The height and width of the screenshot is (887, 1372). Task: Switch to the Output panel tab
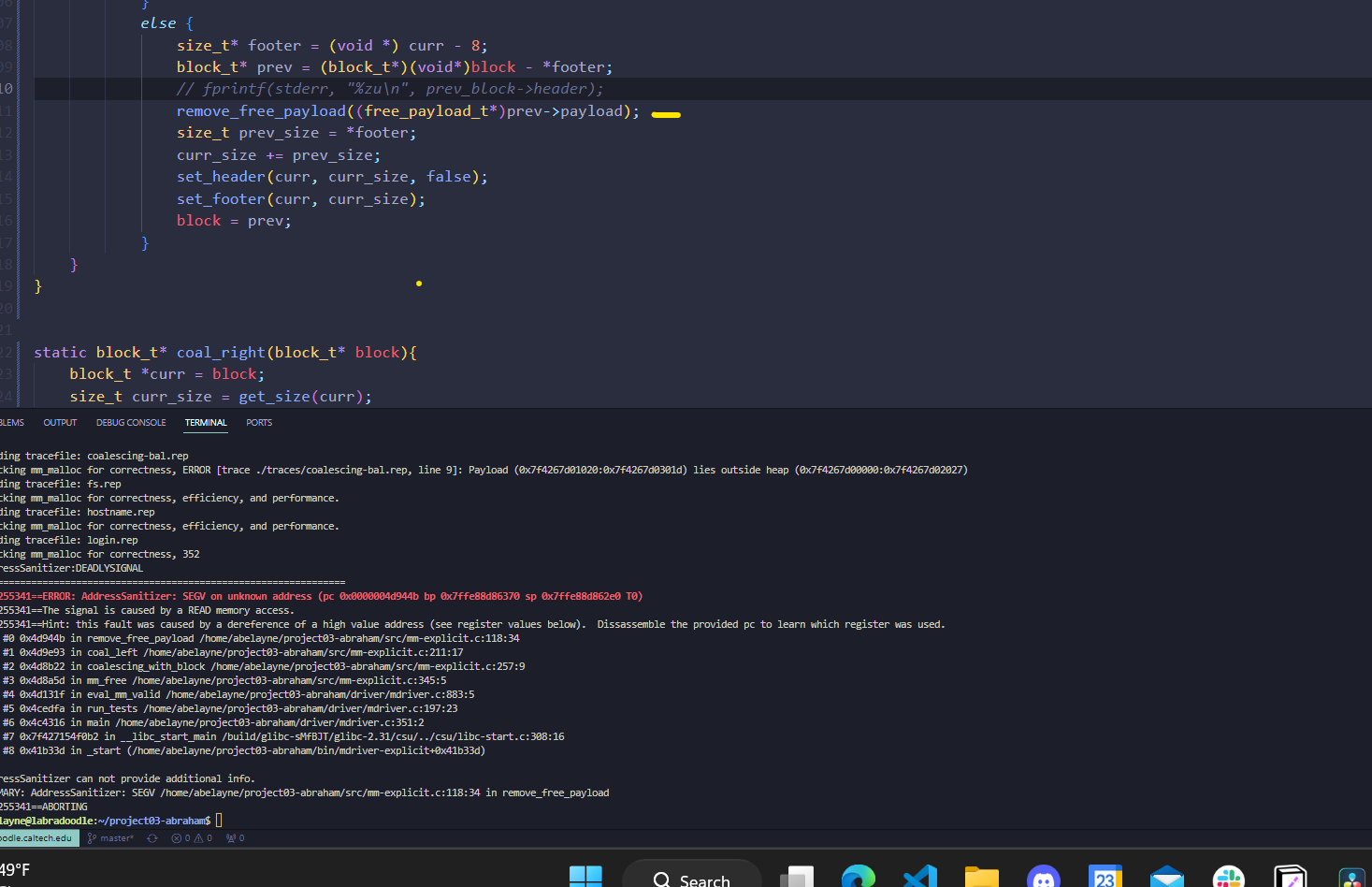coord(60,423)
